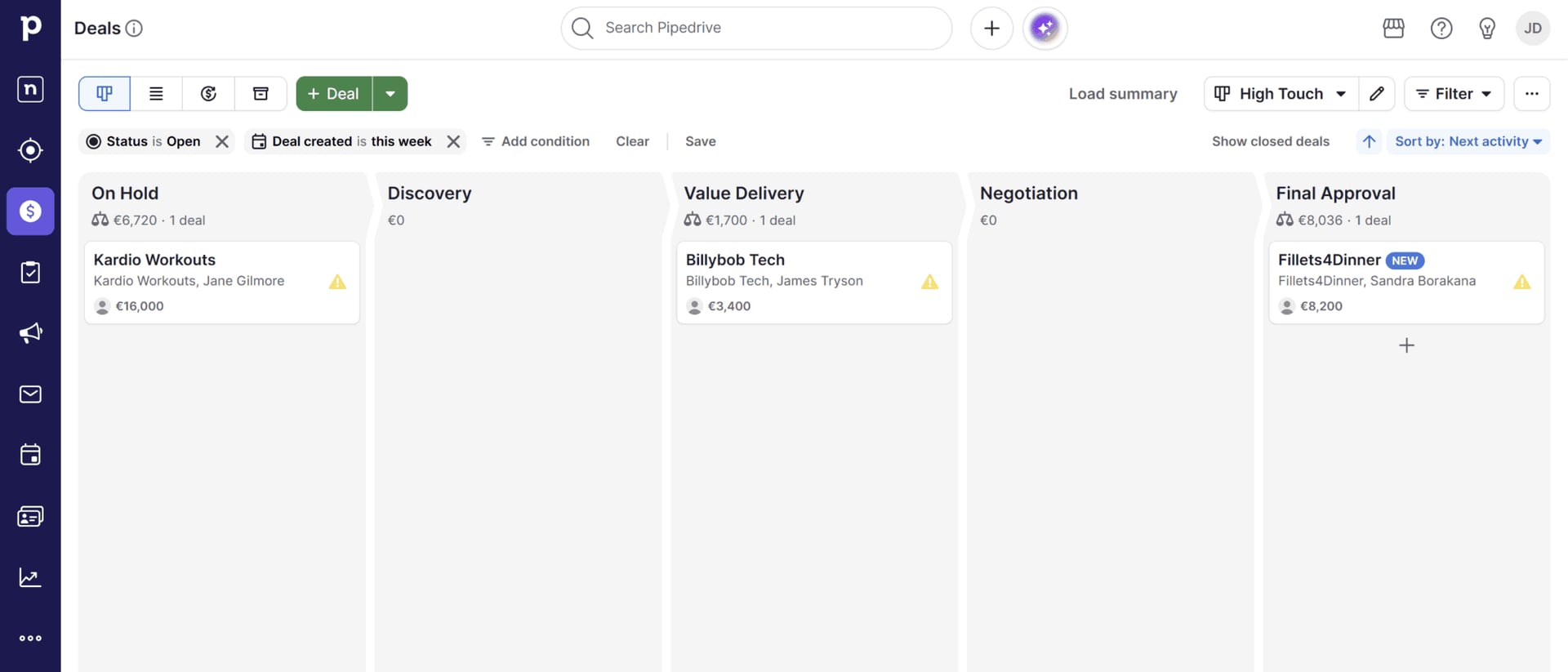This screenshot has height=672, width=1568.
Task: Toggle ascending sort direction arrow
Action: click(x=1370, y=141)
